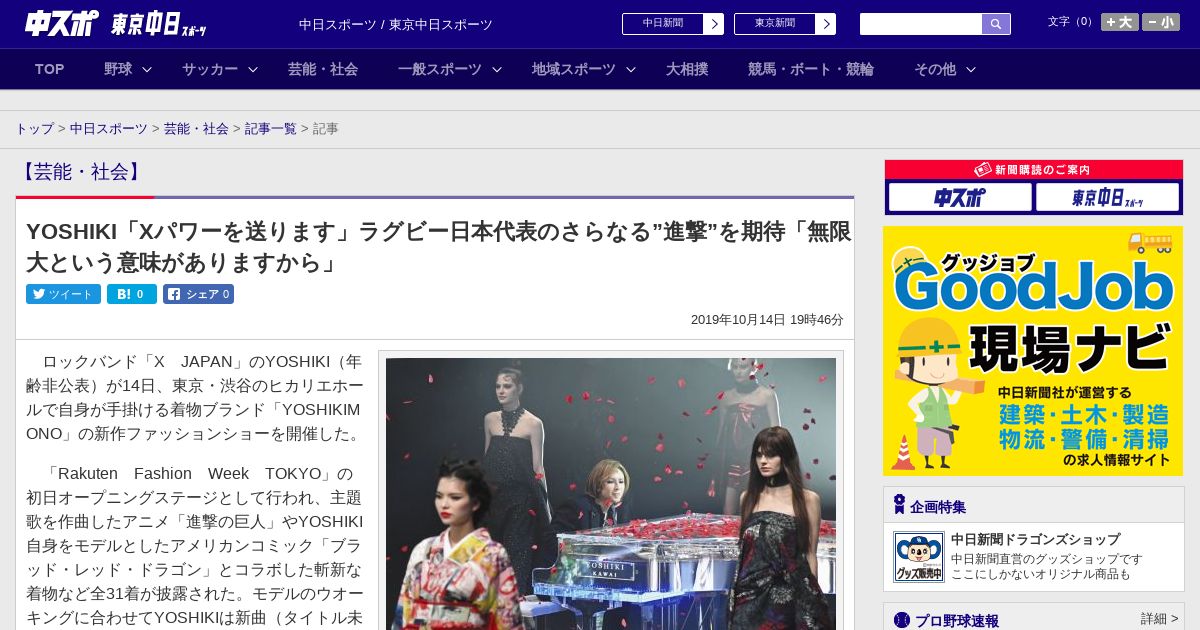The image size is (1200, 630).
Task: Increase text size with 大 button
Action: click(1120, 22)
